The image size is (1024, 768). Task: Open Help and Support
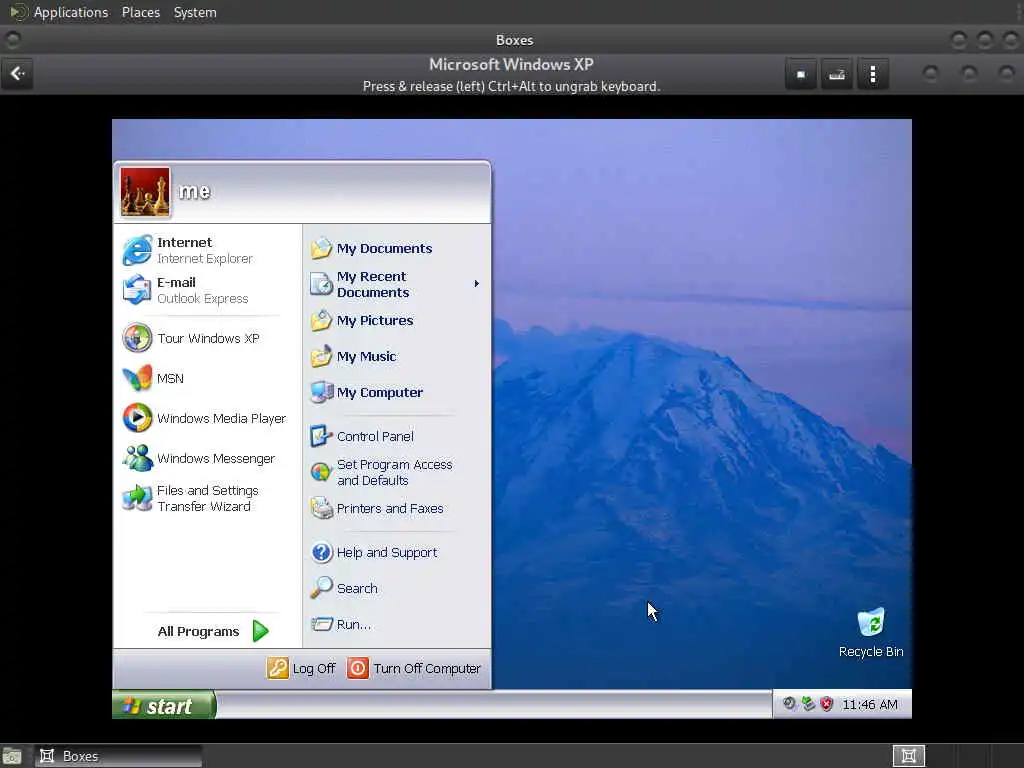397,552
